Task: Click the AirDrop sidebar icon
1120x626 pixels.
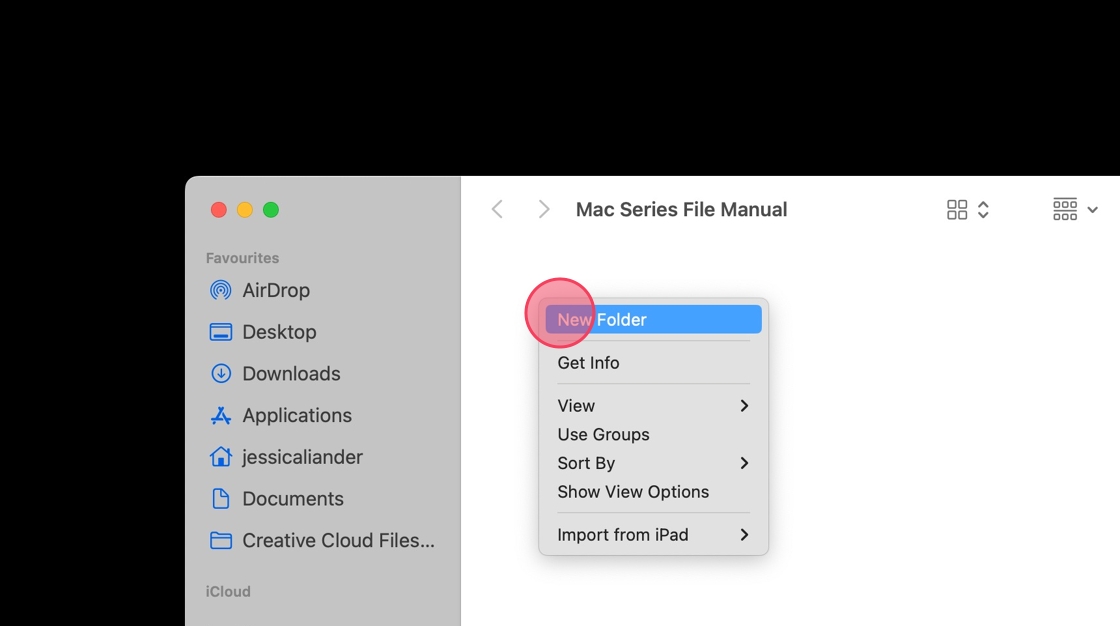Action: pos(221,290)
